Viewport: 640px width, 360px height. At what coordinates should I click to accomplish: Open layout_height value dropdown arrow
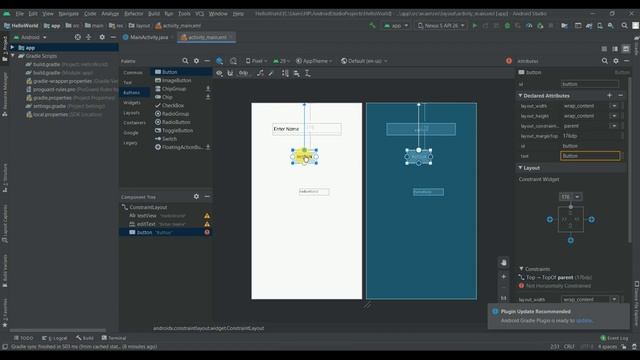[614, 116]
